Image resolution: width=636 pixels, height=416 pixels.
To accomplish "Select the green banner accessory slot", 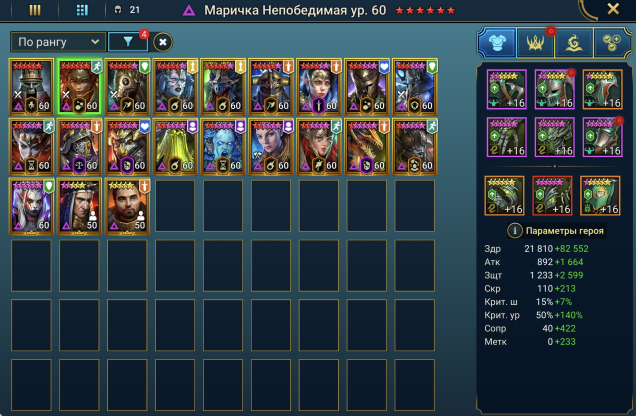I will coord(600,195).
